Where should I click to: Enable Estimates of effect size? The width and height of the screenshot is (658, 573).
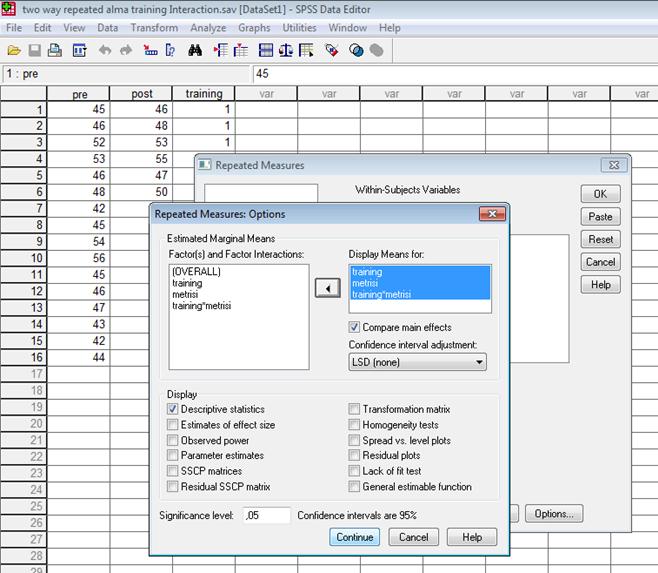[172, 425]
